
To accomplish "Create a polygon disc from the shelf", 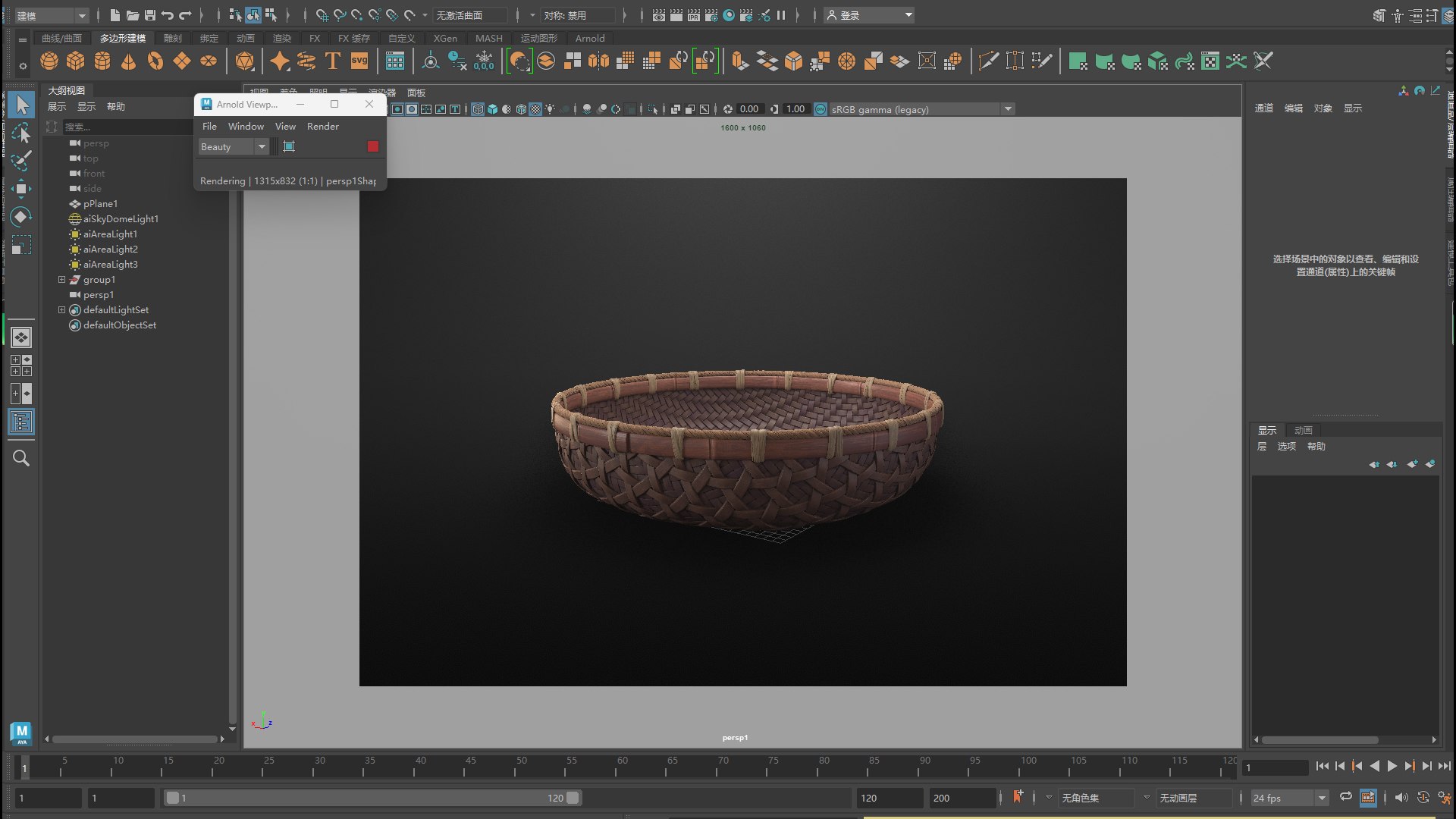I will pos(209,61).
